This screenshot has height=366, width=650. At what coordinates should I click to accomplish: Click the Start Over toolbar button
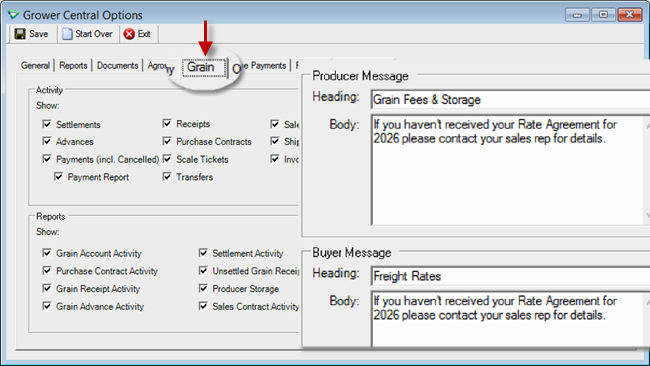click(87, 34)
